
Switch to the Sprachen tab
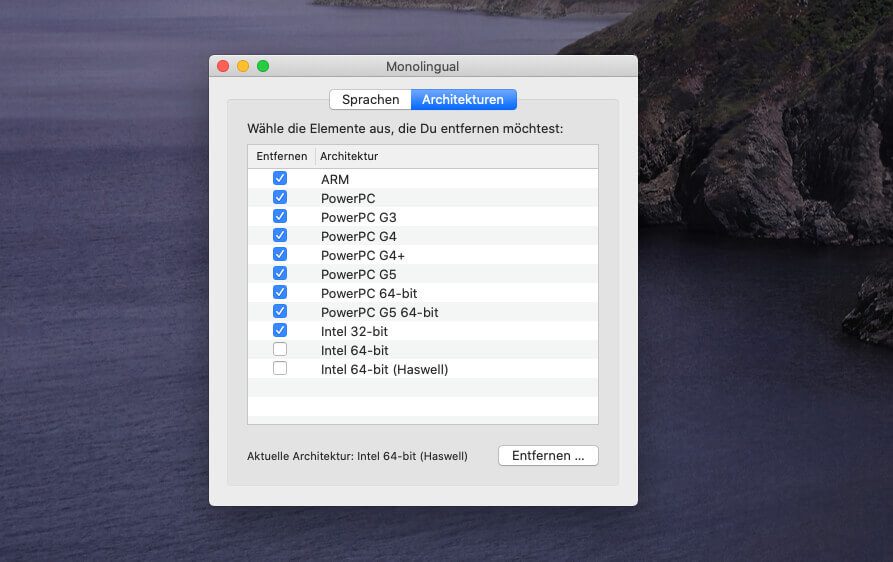(x=370, y=100)
